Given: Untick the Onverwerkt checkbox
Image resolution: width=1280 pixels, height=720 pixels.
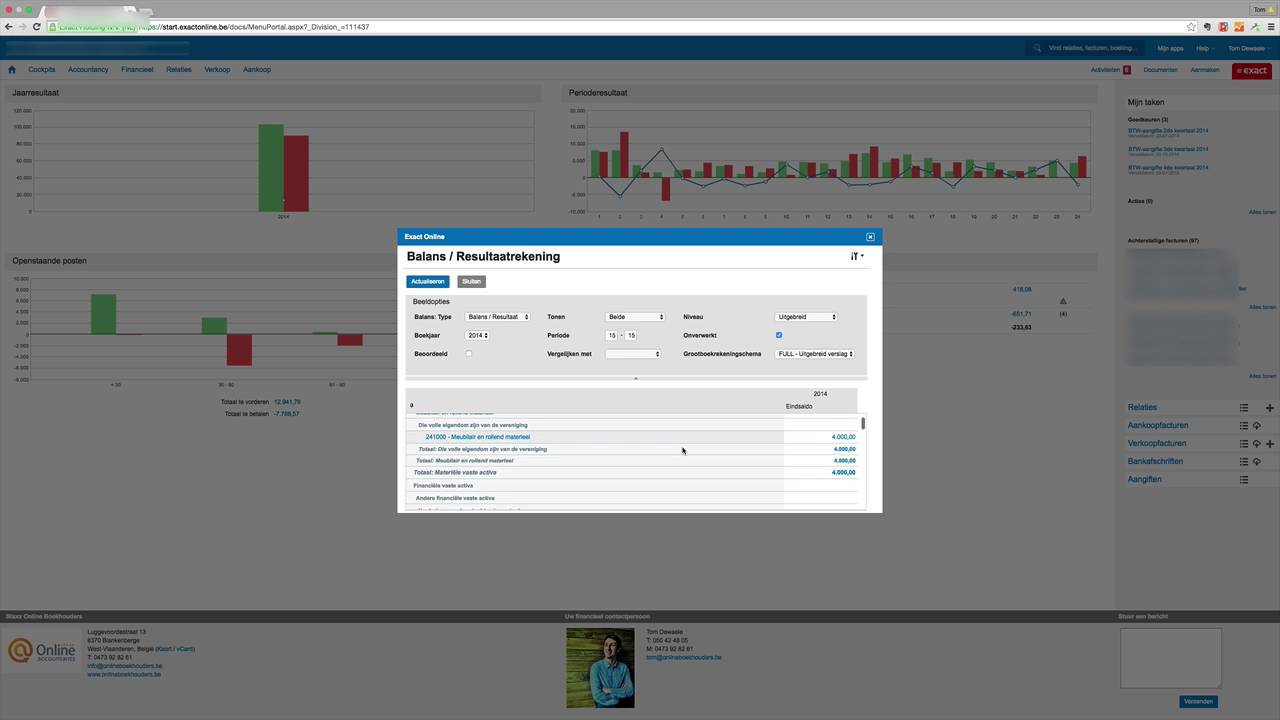Looking at the screenshot, I should (x=779, y=335).
